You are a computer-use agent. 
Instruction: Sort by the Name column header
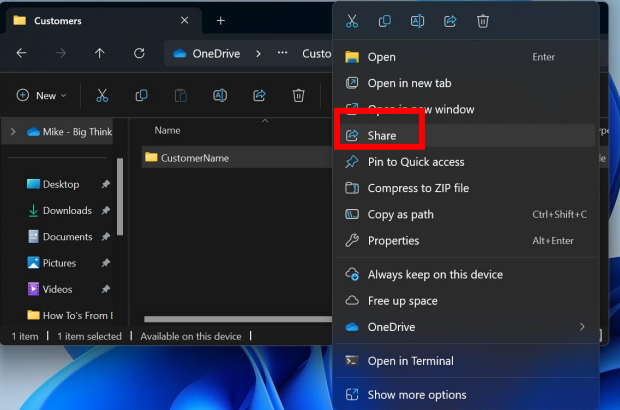pyautogui.click(x=167, y=130)
